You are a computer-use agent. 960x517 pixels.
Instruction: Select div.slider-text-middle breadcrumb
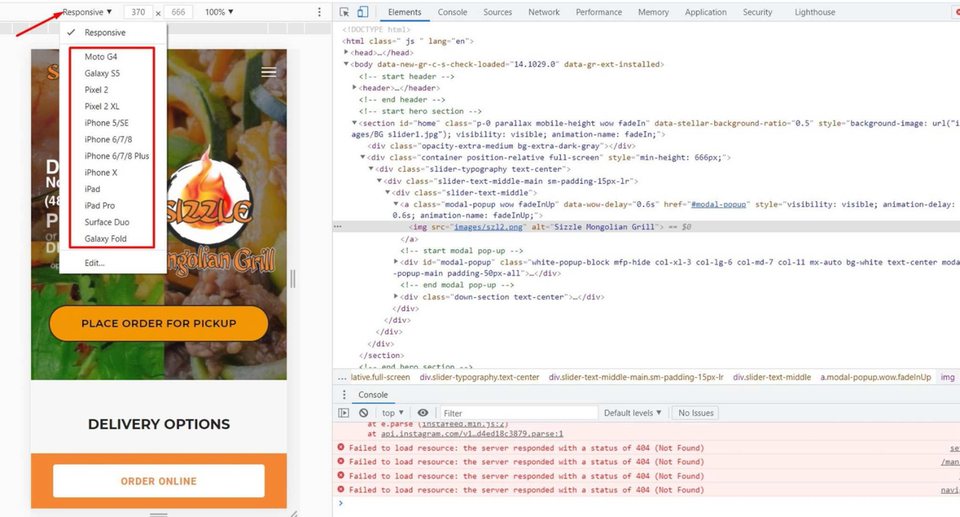tap(771, 377)
